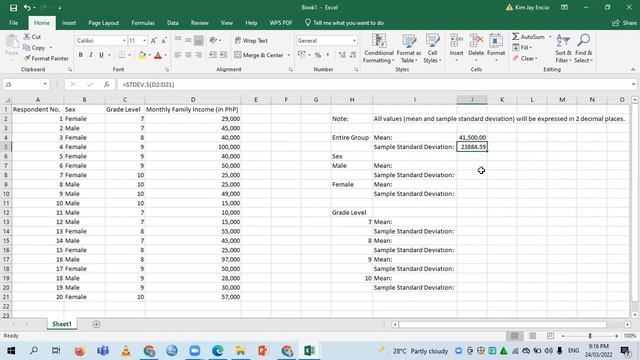Collapse the ribbon with the chevron
This screenshot has width=640, height=360.
pos(633,70)
